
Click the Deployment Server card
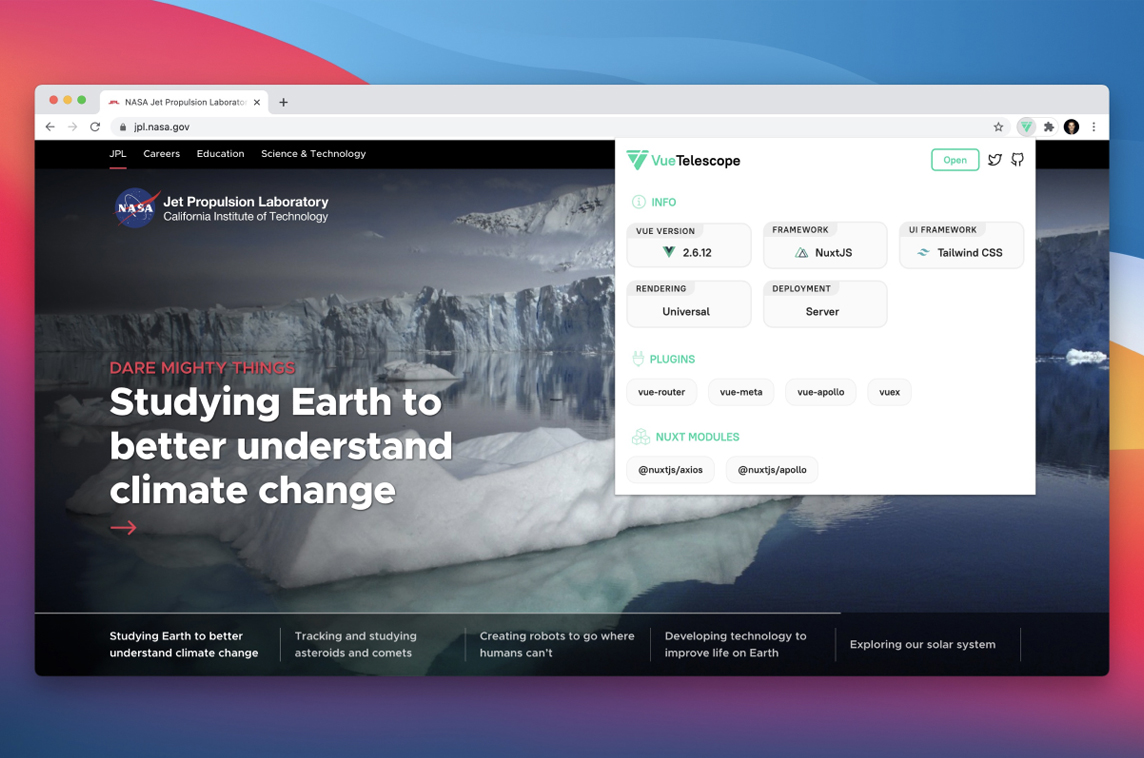[x=825, y=303]
